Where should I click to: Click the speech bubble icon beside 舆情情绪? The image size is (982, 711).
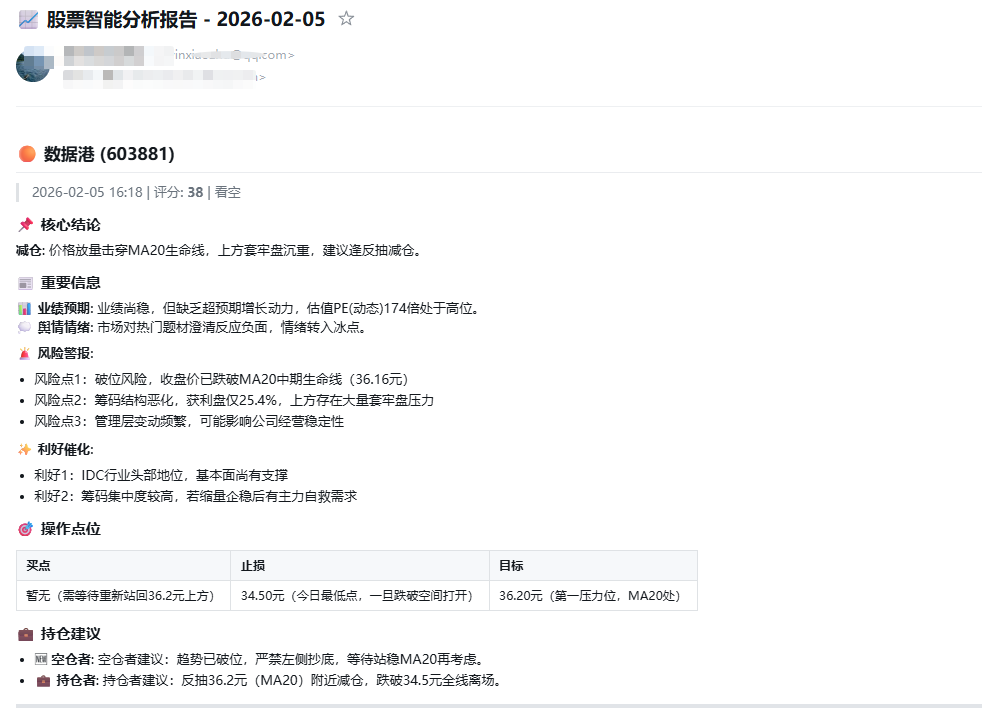[x=24, y=327]
